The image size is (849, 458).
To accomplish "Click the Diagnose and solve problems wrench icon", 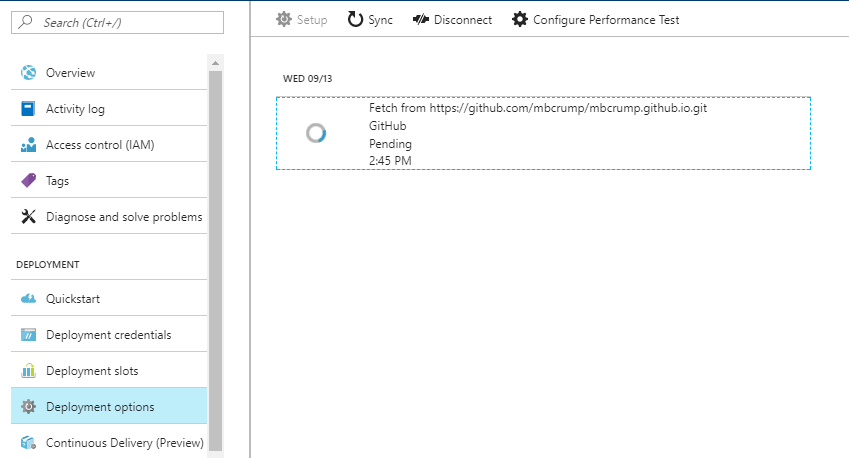I will pos(29,217).
